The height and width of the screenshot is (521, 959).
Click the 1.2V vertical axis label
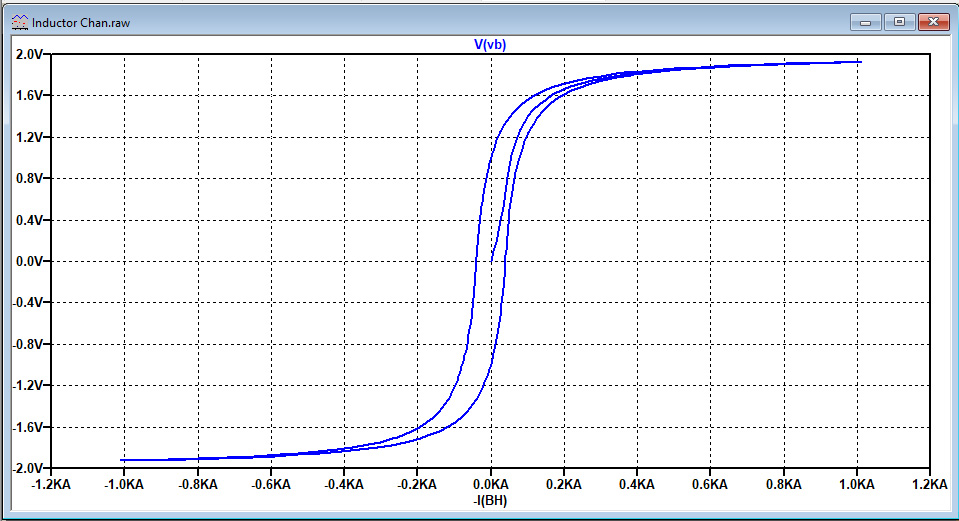click(x=30, y=137)
